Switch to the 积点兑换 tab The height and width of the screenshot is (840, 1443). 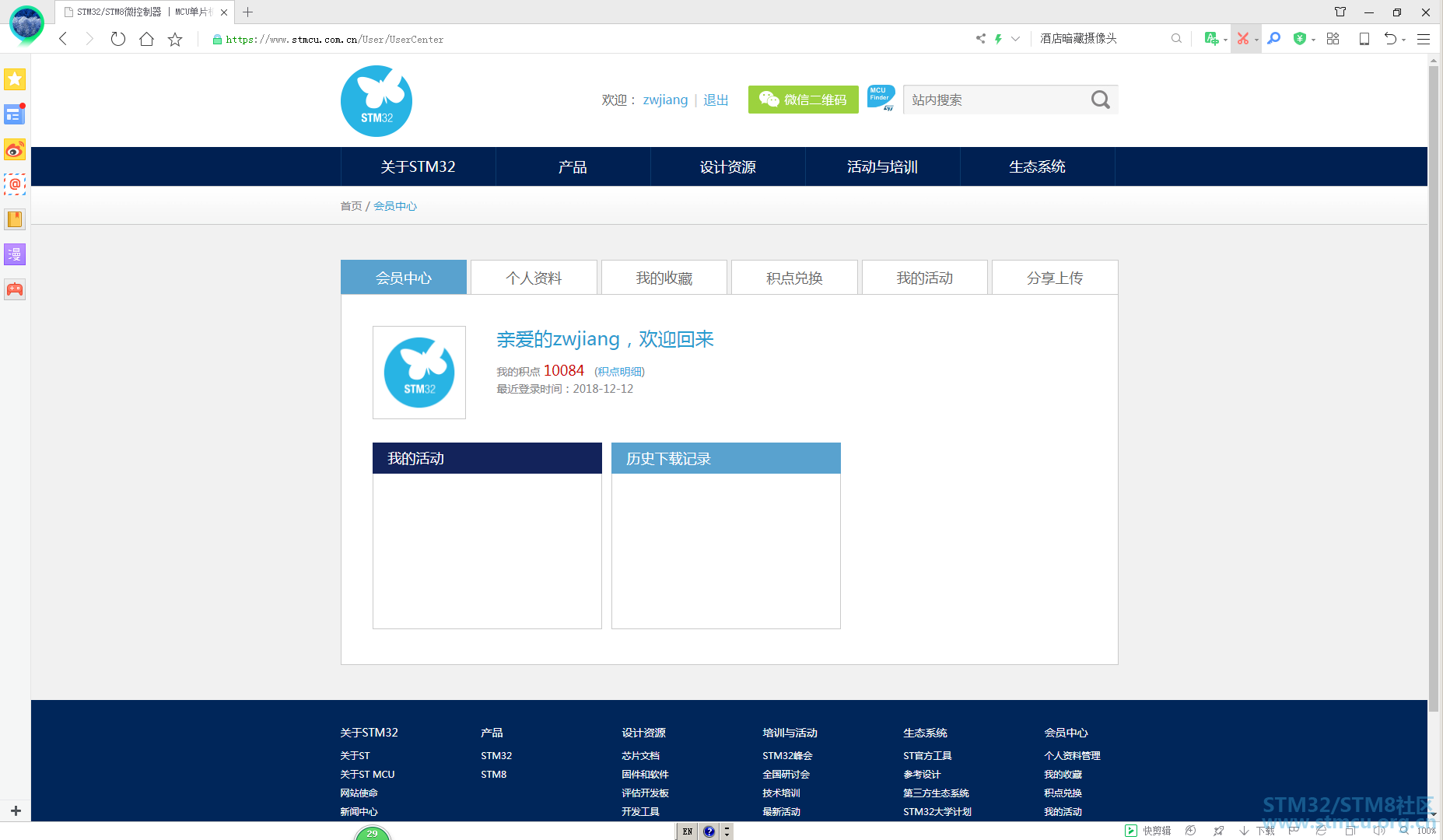point(794,278)
